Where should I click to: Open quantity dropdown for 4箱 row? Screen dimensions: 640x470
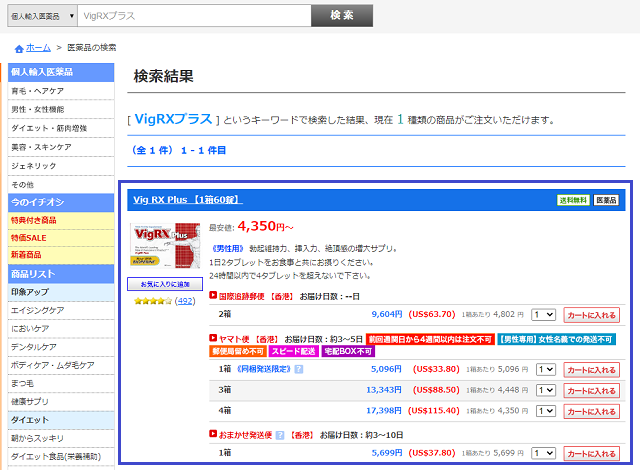[x=546, y=411]
